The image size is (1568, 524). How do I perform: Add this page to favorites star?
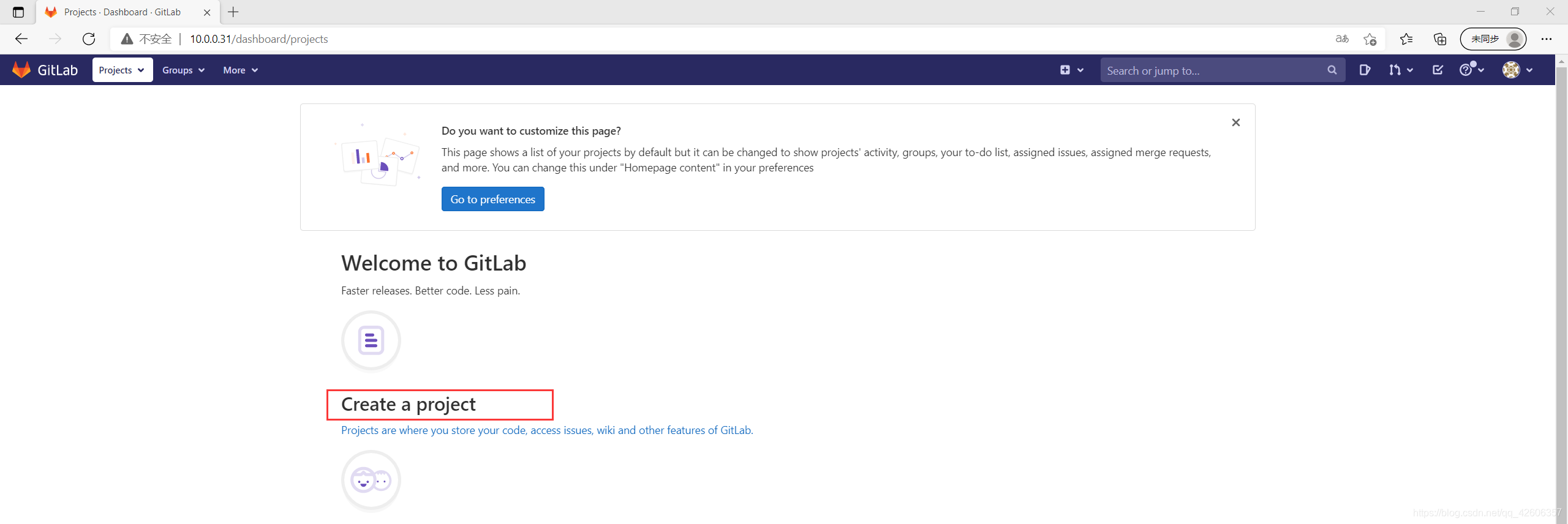click(1370, 39)
